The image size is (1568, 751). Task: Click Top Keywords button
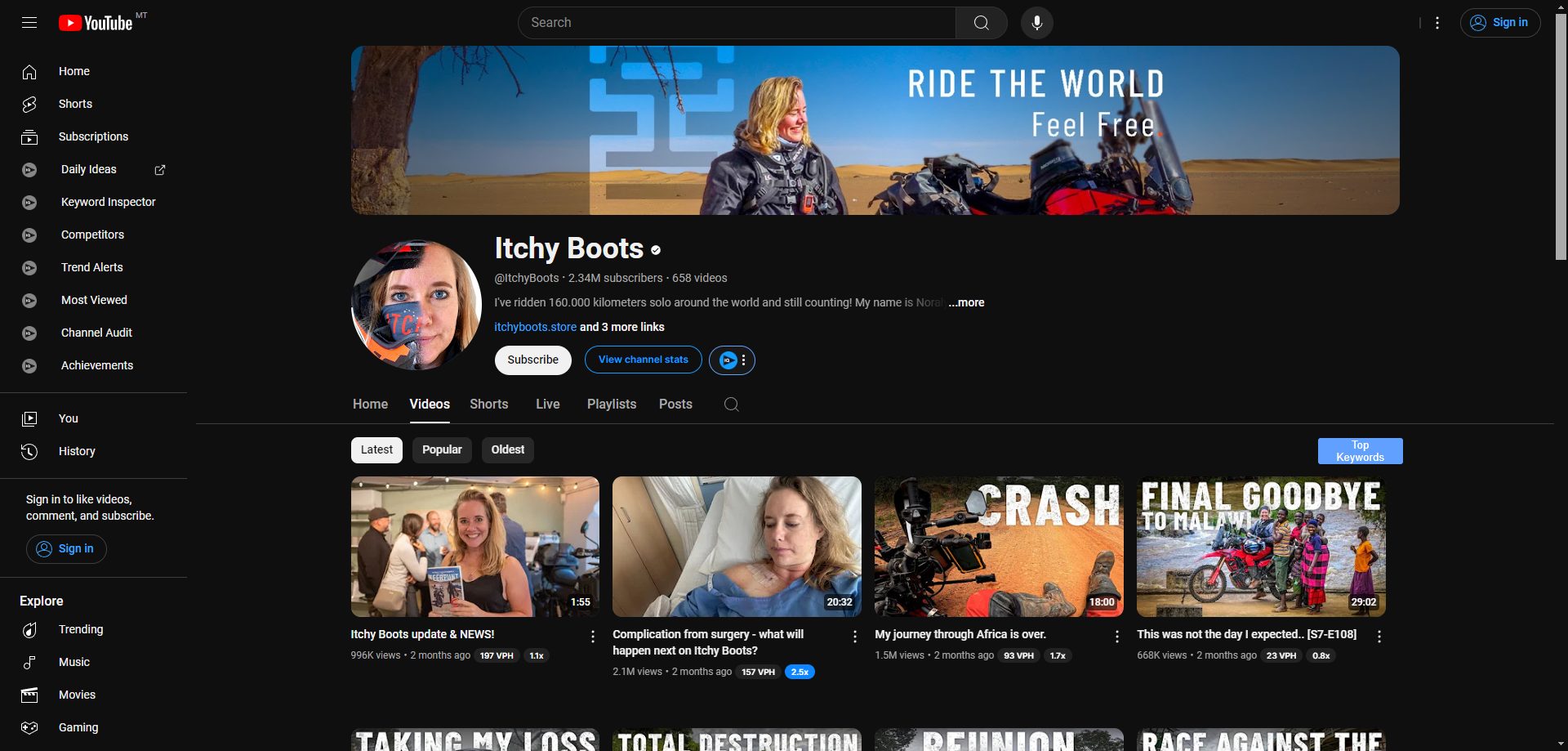tap(1360, 451)
